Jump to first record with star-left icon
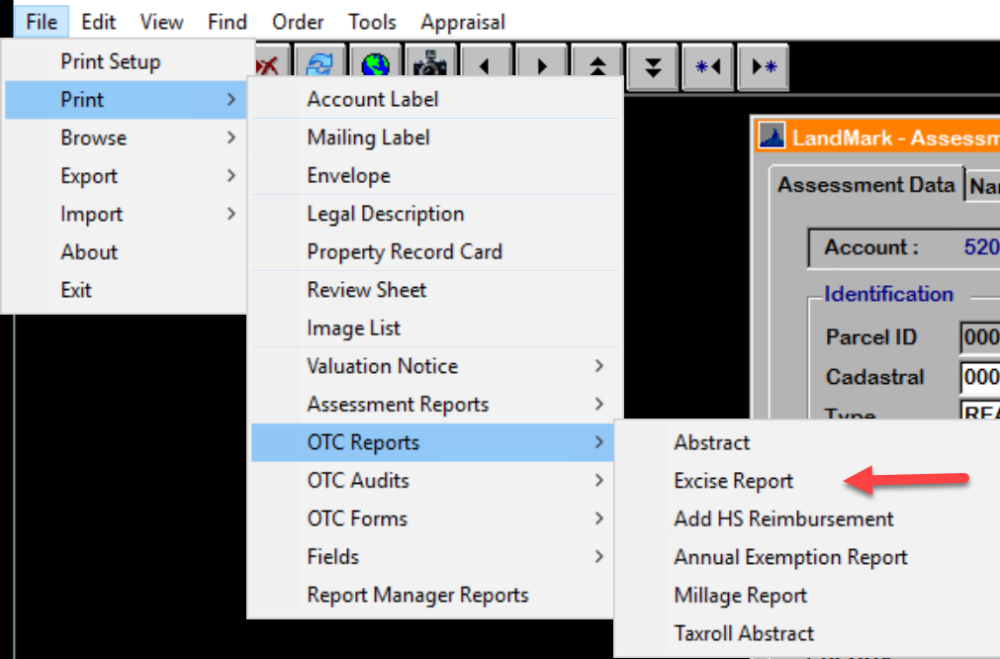Image resolution: width=1000 pixels, height=659 pixels. [707, 66]
